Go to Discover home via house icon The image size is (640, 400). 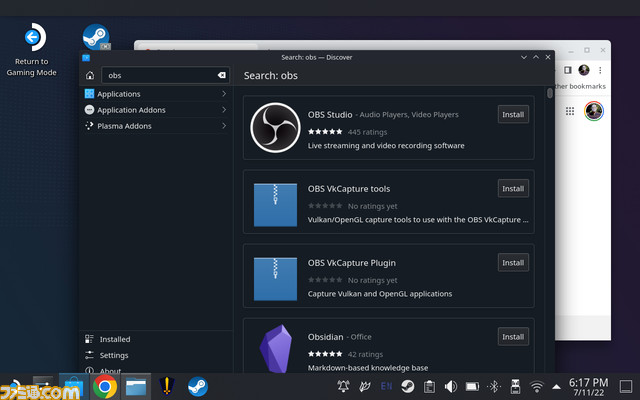90,76
